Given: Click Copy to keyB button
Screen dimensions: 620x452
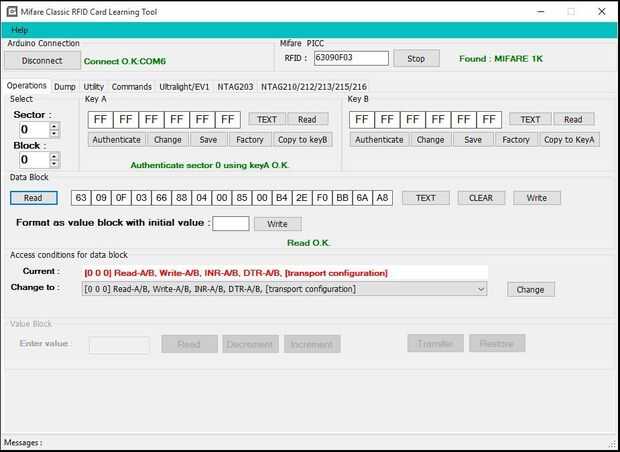Looking at the screenshot, I should pyautogui.click(x=303, y=140).
